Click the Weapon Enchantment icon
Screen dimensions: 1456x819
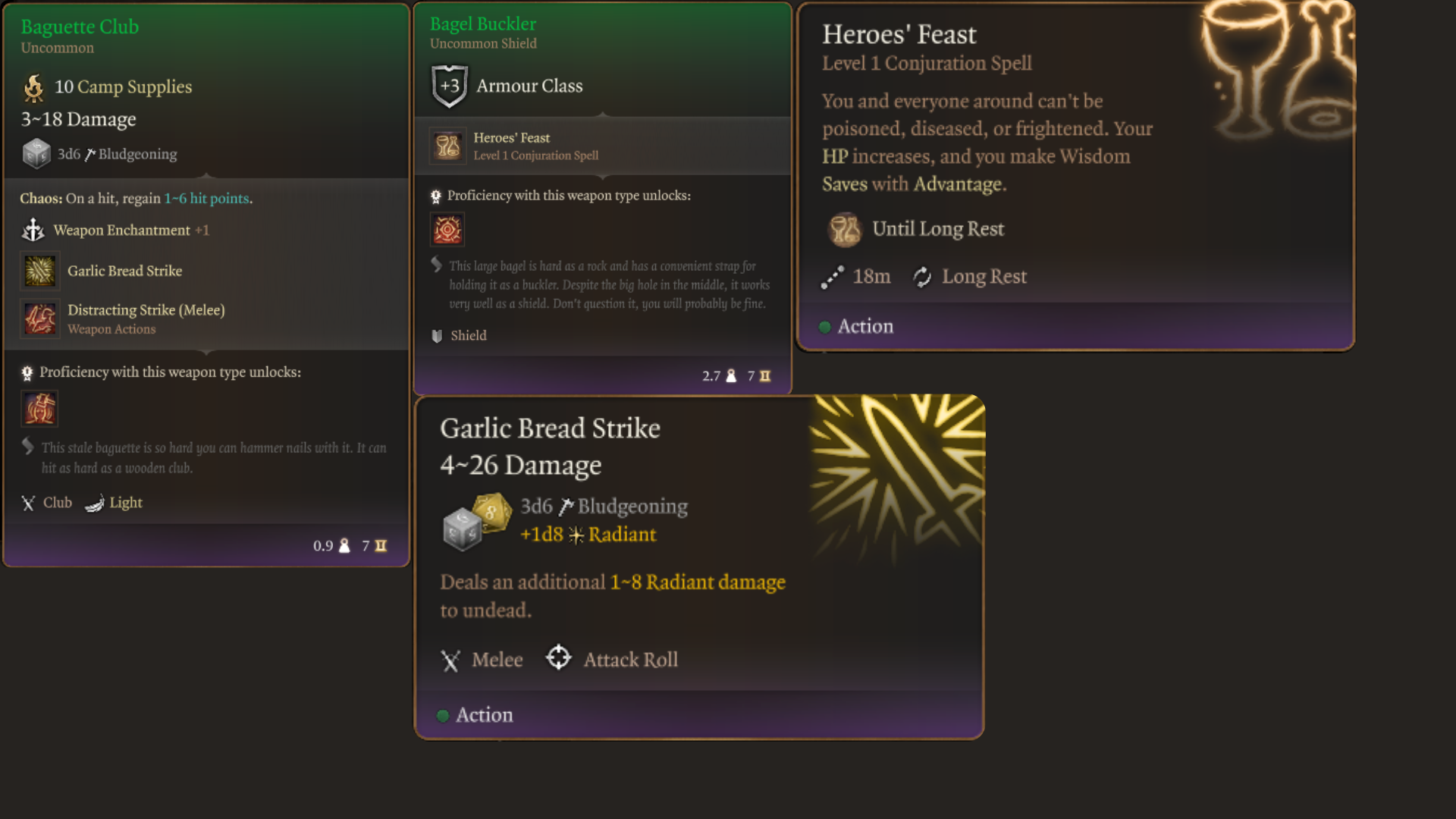[33, 230]
